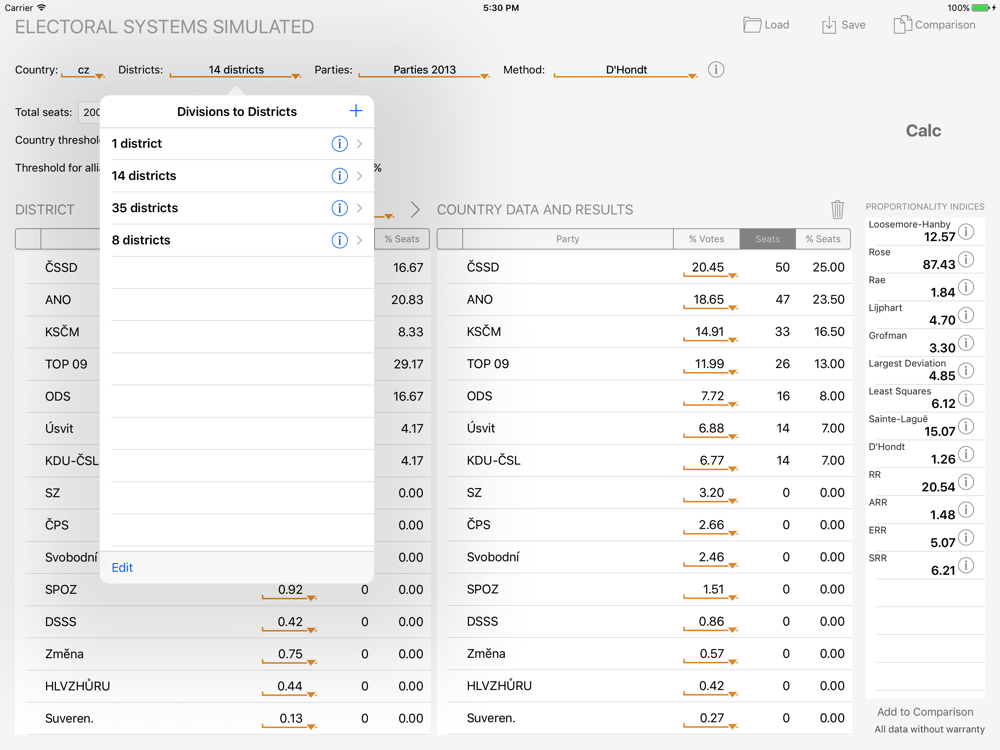
Task: Tap the Calc button
Action: [923, 131]
